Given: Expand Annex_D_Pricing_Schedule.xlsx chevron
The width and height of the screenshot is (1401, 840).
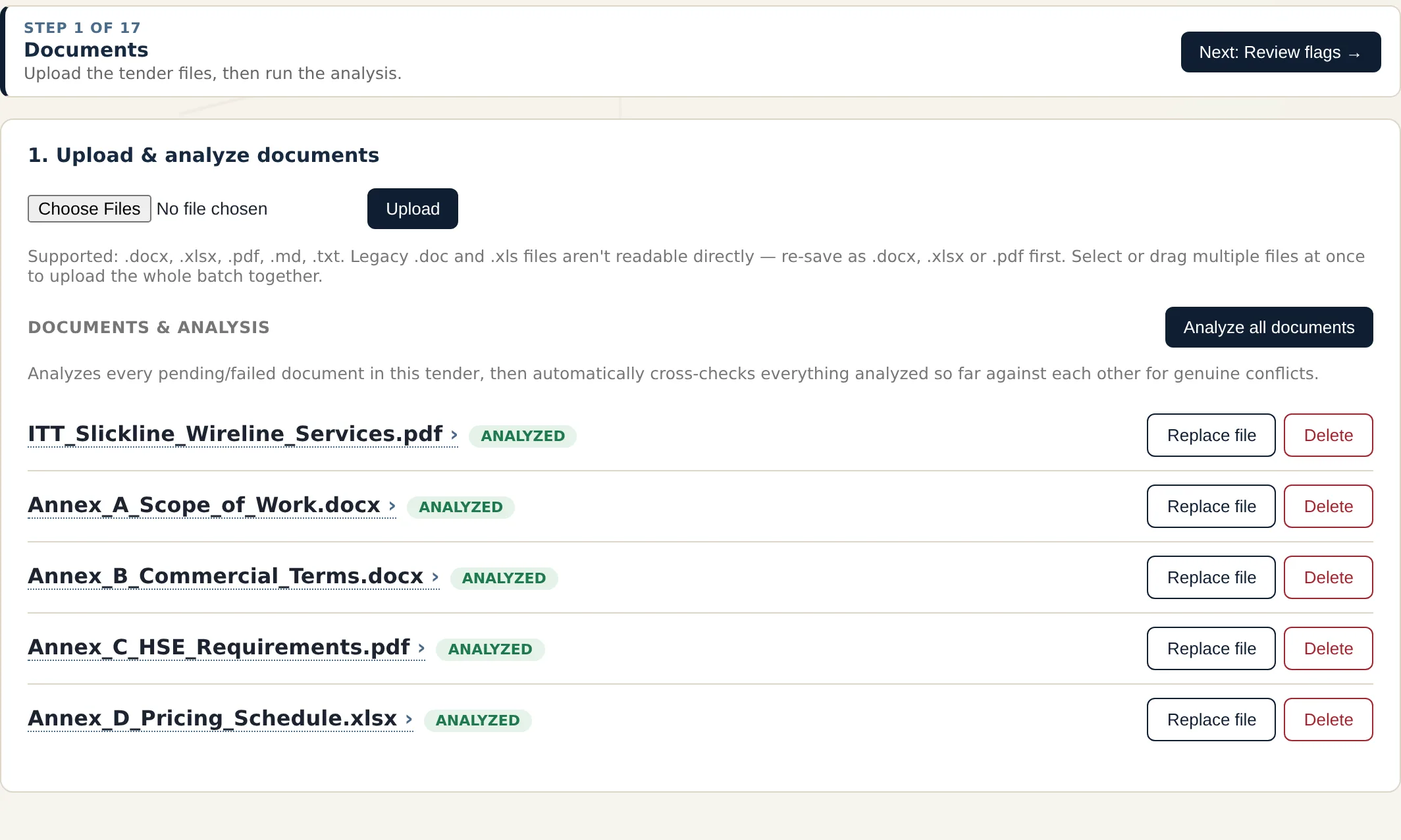Looking at the screenshot, I should point(409,719).
